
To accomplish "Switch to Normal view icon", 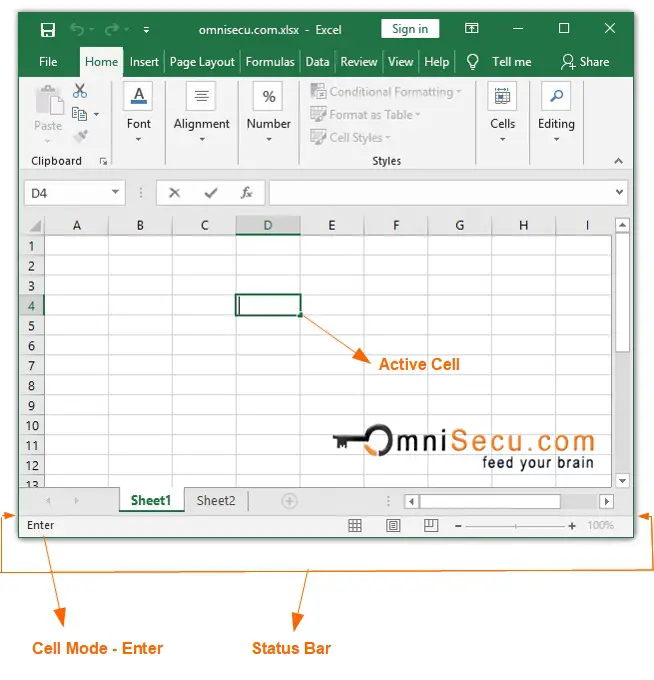I will [355, 526].
